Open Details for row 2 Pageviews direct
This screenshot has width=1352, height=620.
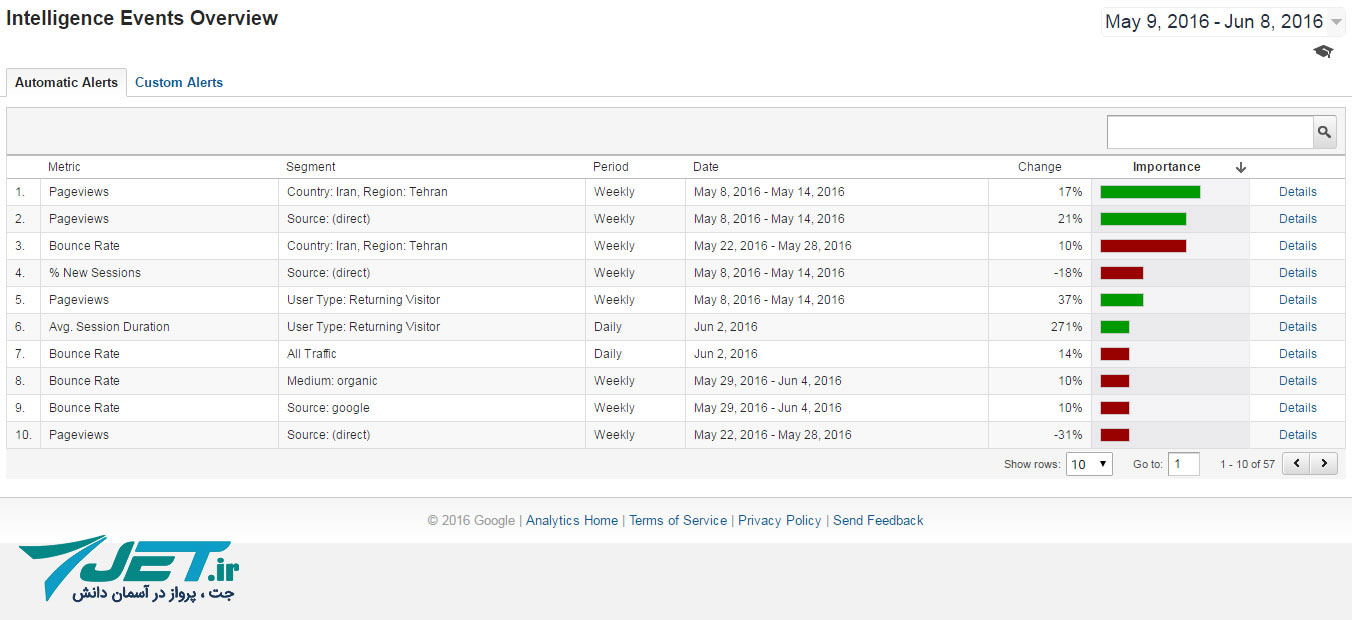[x=1298, y=219]
